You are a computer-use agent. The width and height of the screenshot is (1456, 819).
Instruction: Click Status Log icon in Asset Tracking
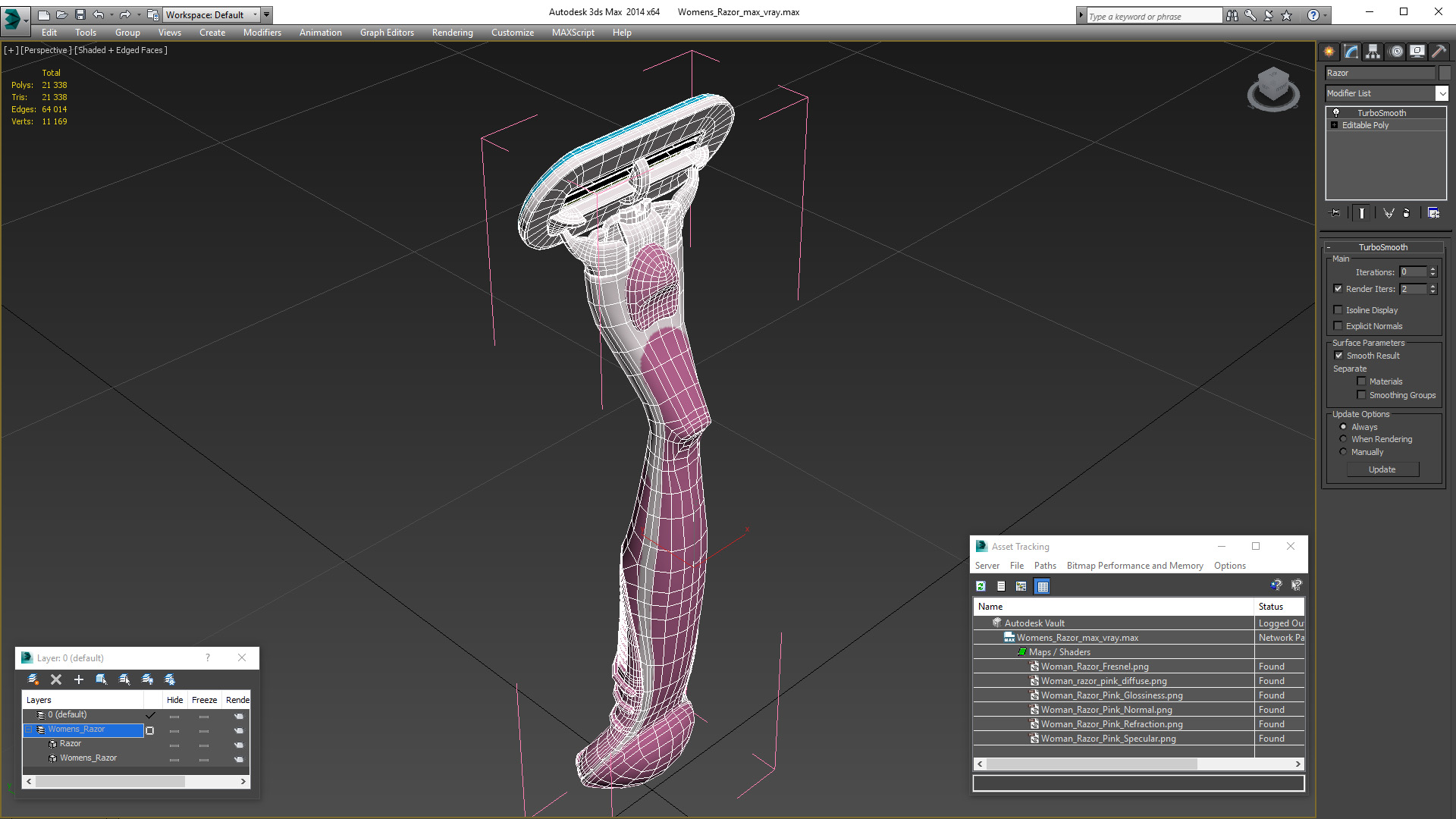click(1001, 586)
